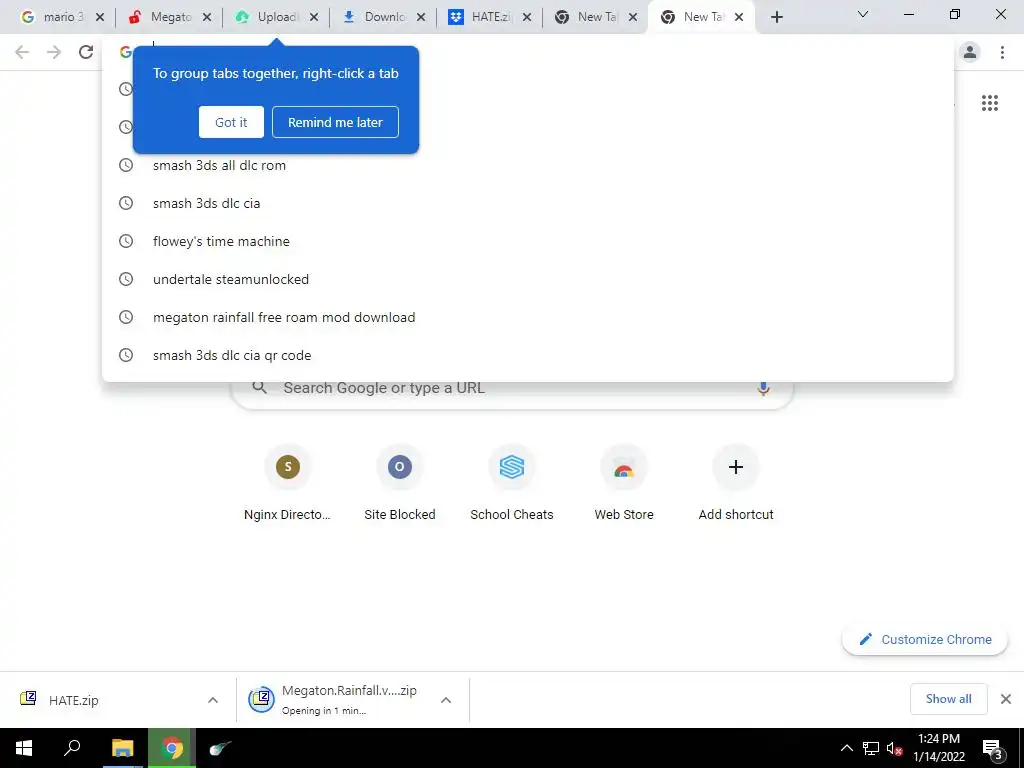Open a new tab with plus button
The image size is (1024, 768).
776,18
